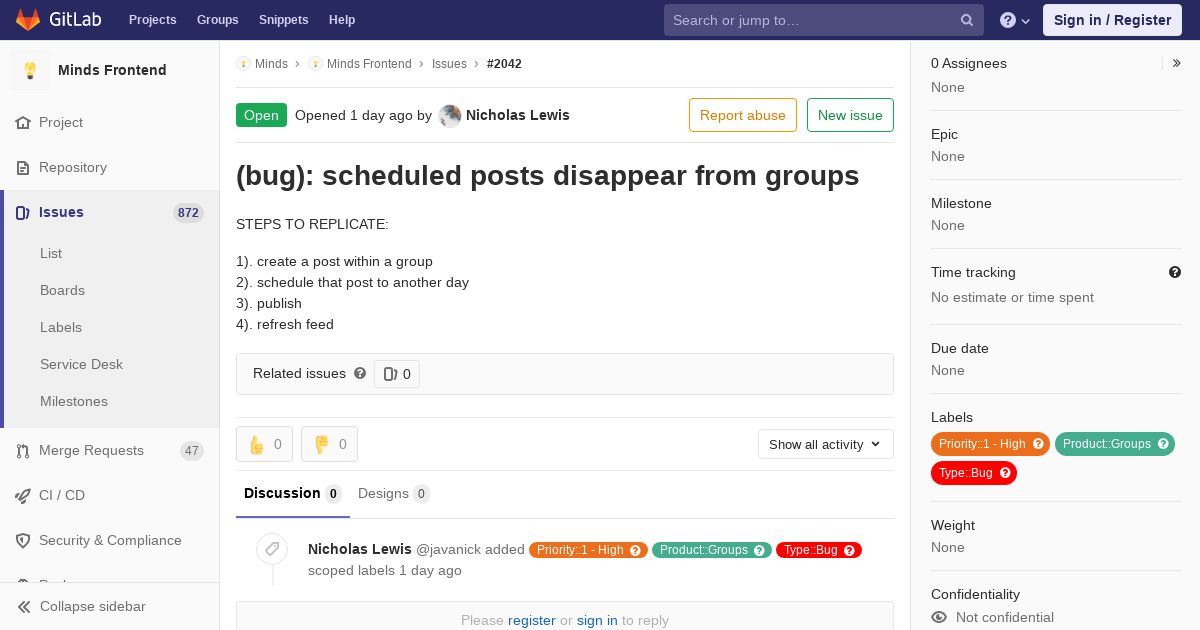This screenshot has width=1200, height=630.
Task: Click help icon on sidebar Product::Groups label
Action: (1163, 444)
